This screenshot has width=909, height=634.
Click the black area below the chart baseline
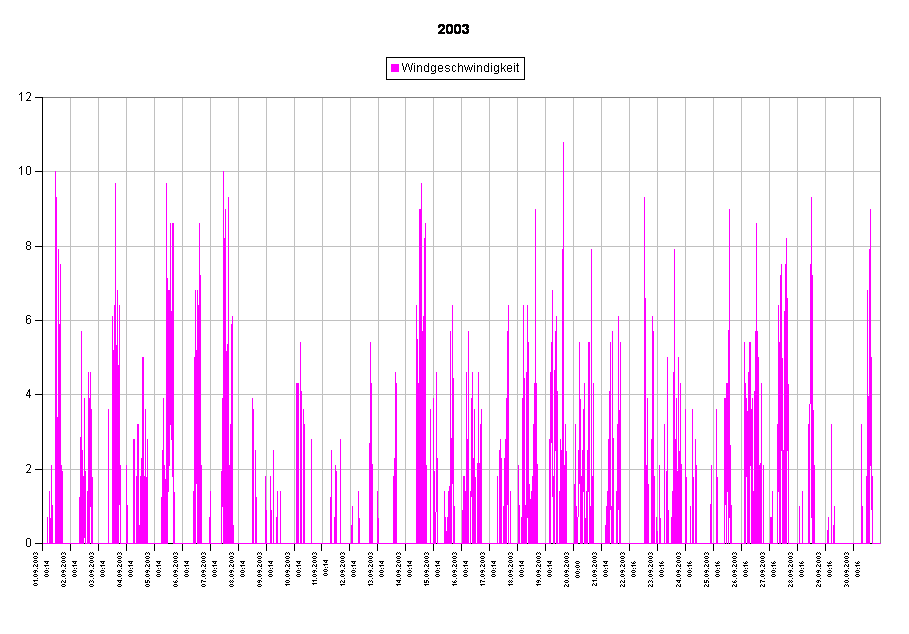(x=454, y=590)
